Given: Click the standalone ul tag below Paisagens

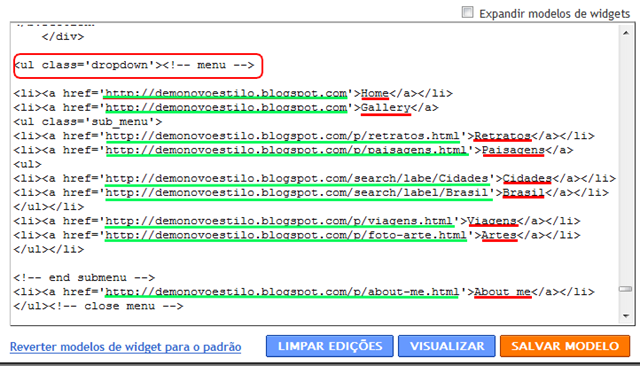Looking at the screenshot, I should pyautogui.click(x=27, y=164).
